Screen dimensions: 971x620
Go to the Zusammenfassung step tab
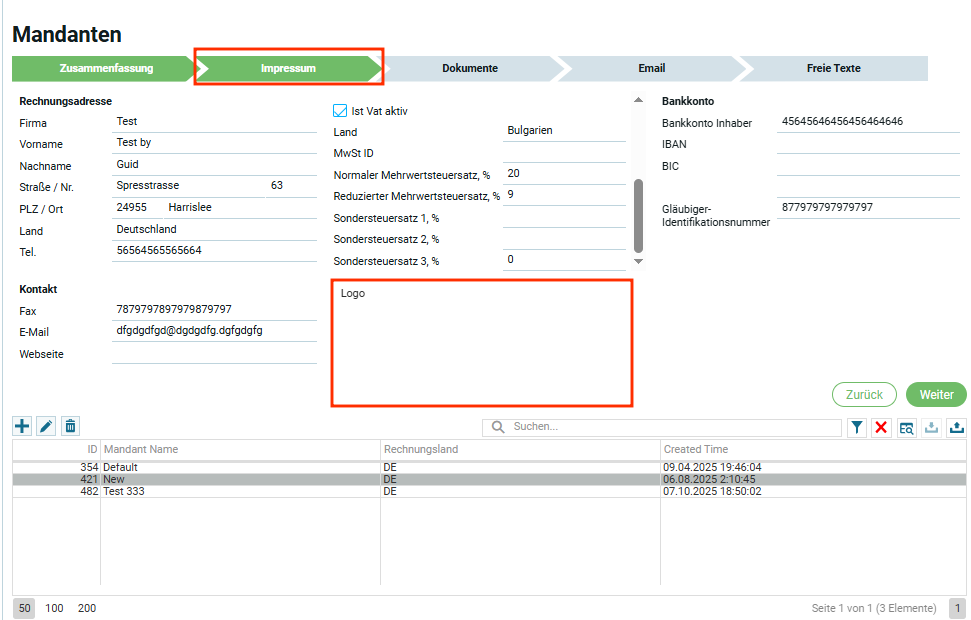coord(105,69)
